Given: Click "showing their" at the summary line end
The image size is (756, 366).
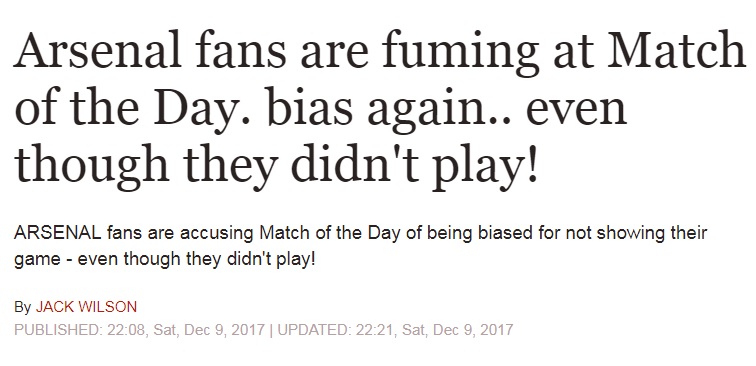Looking at the screenshot, I should tap(652, 233).
